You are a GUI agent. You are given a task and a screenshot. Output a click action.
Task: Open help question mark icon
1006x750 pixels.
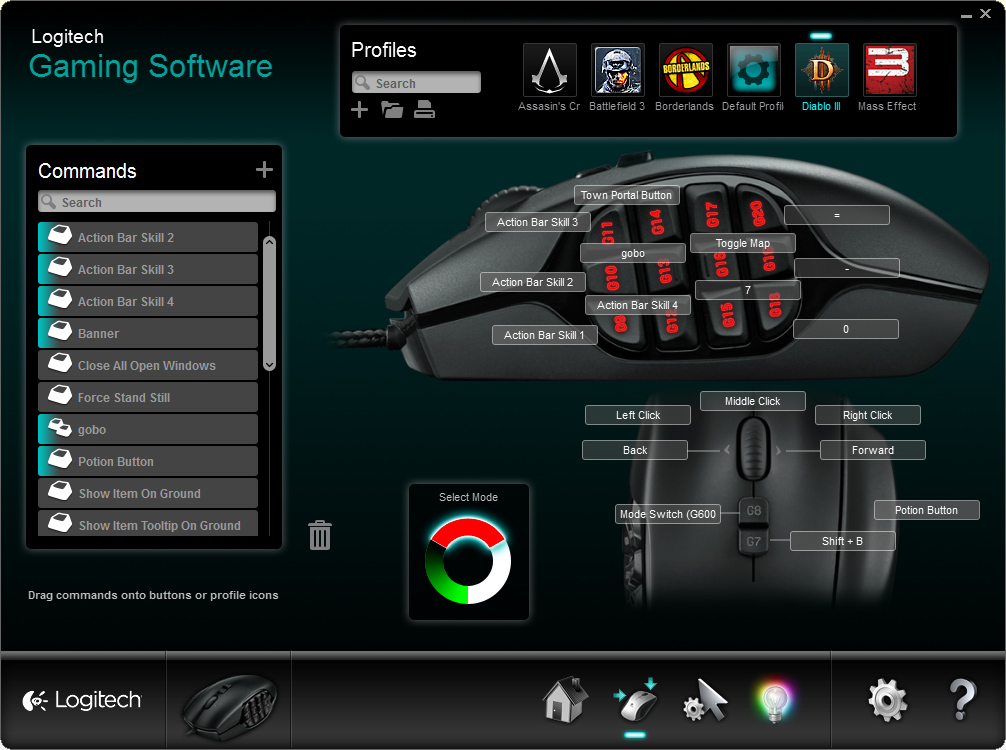click(x=961, y=700)
